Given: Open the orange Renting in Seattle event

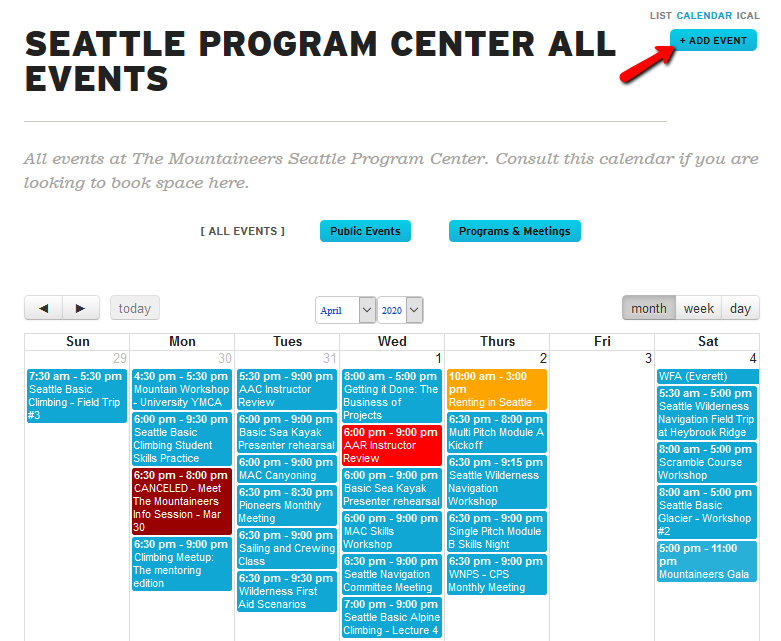Looking at the screenshot, I should [x=497, y=389].
